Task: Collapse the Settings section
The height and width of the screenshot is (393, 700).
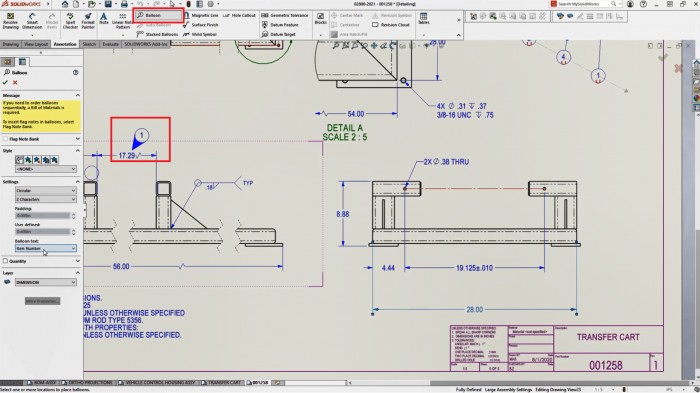Action: 78,182
